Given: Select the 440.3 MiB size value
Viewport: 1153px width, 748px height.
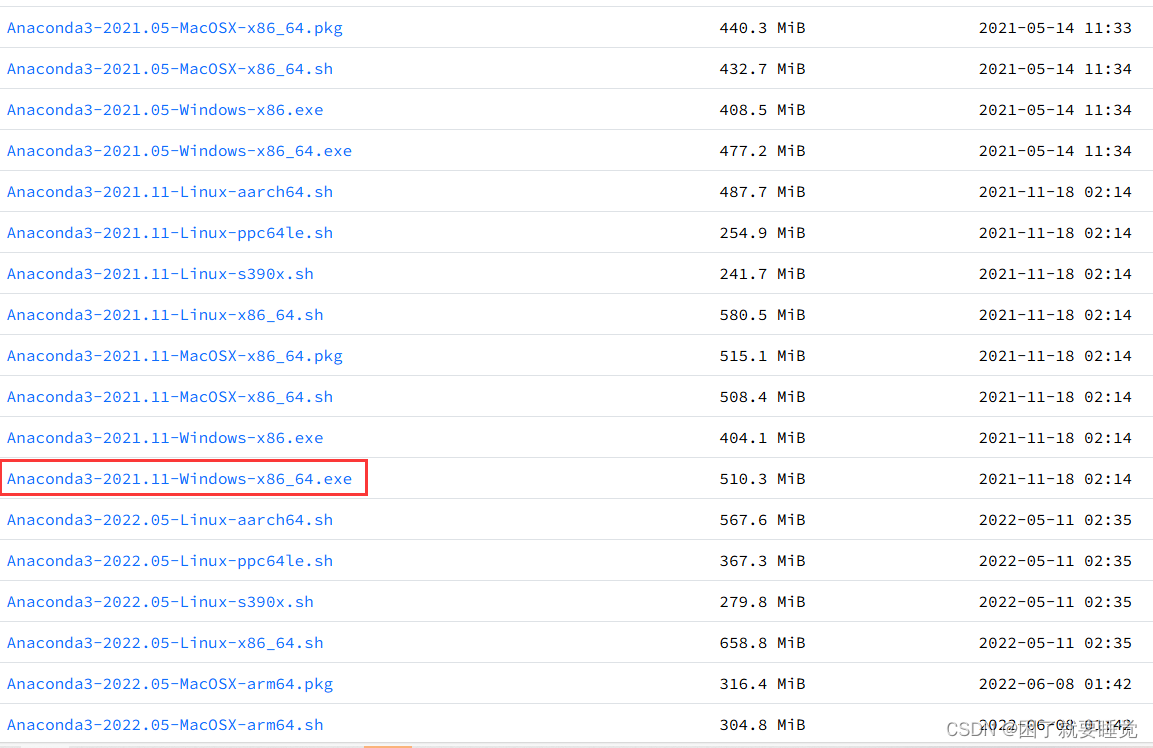Looking at the screenshot, I should [763, 28].
